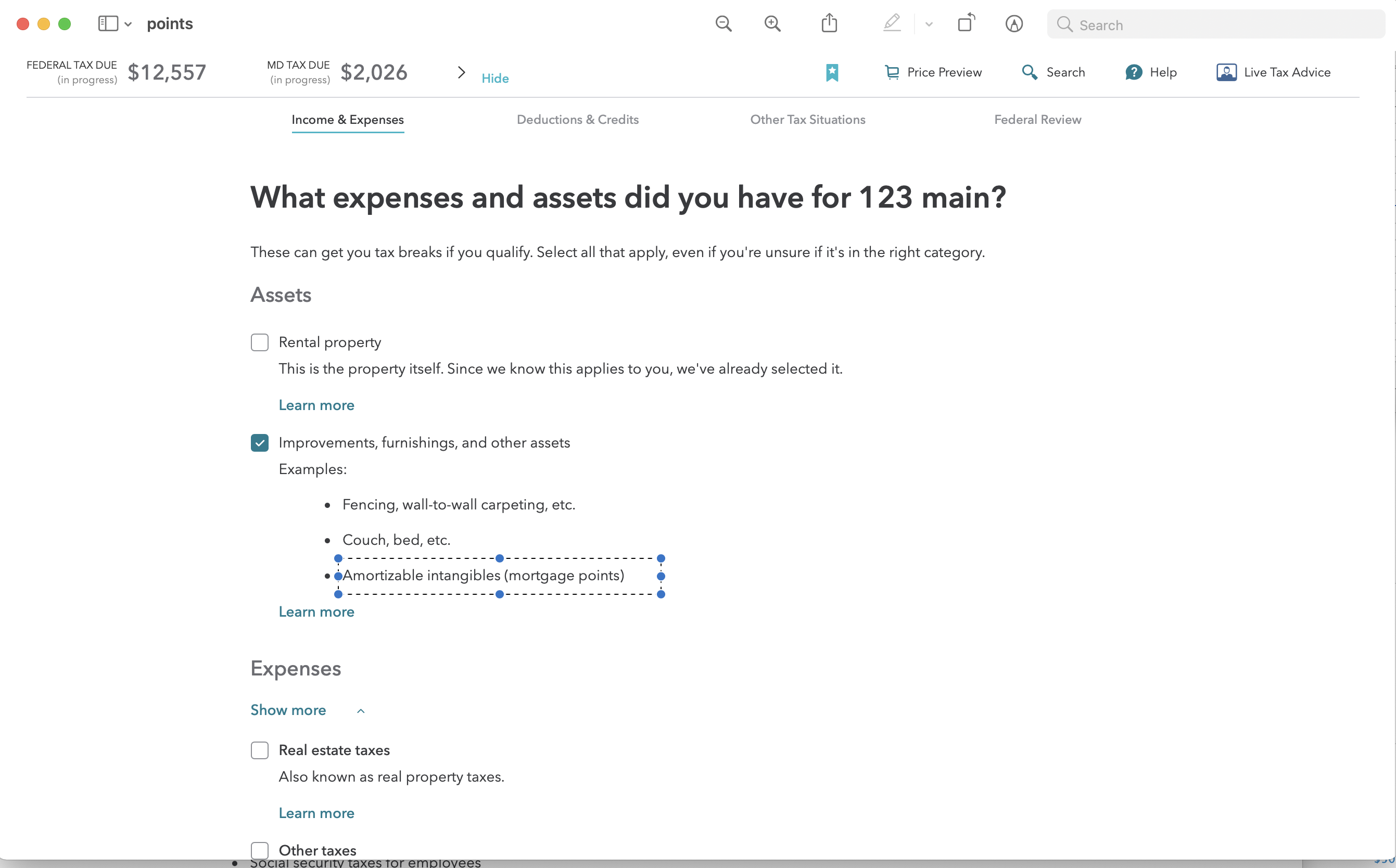Viewport: 1396px width, 868px height.
Task: Click the yellow minimize window button
Action: (x=44, y=23)
